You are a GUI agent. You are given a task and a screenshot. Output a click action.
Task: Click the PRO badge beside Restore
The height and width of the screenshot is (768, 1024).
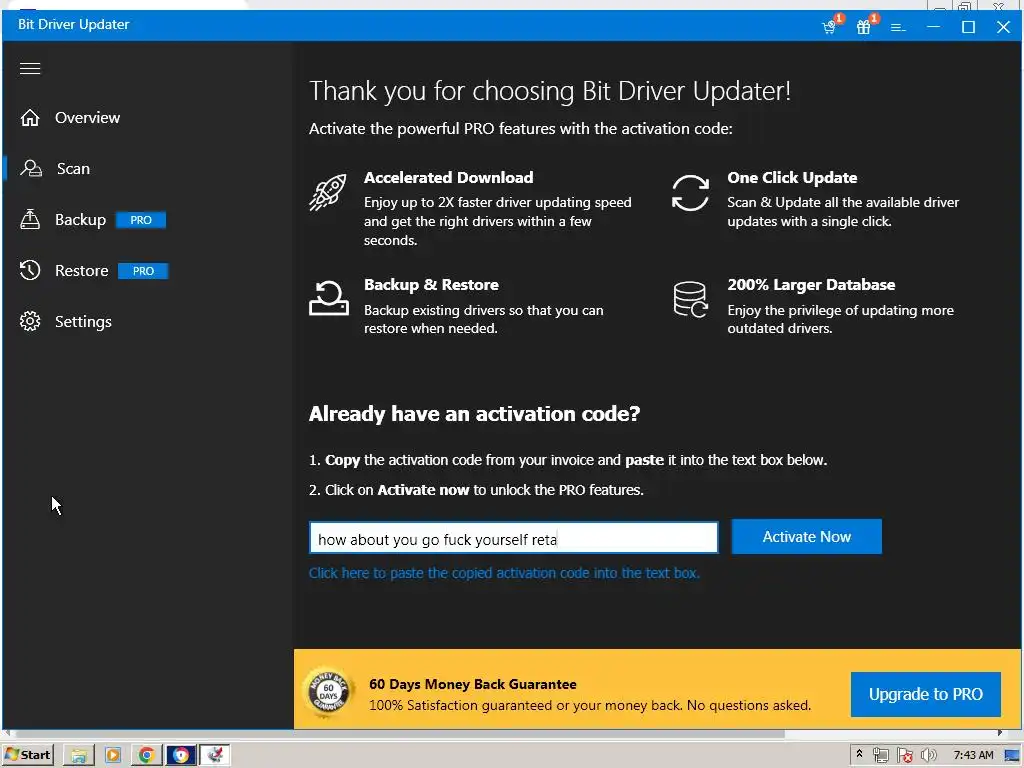(x=143, y=271)
